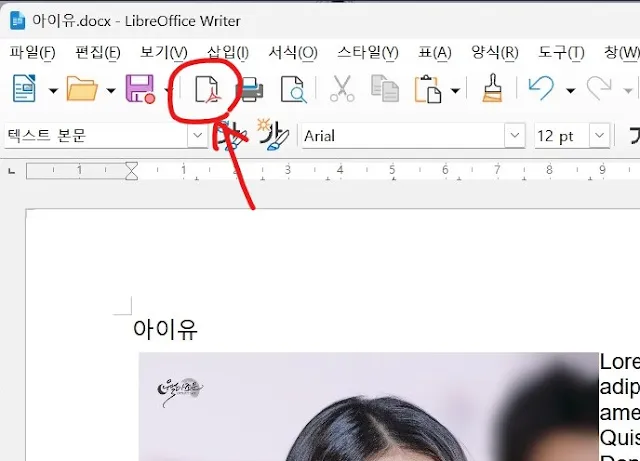Expand the Undo history dropdown arrow

[570, 90]
